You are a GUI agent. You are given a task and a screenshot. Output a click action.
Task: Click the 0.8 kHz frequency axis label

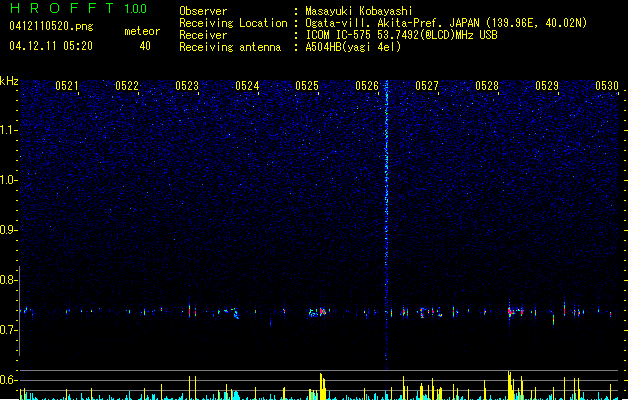9,280
